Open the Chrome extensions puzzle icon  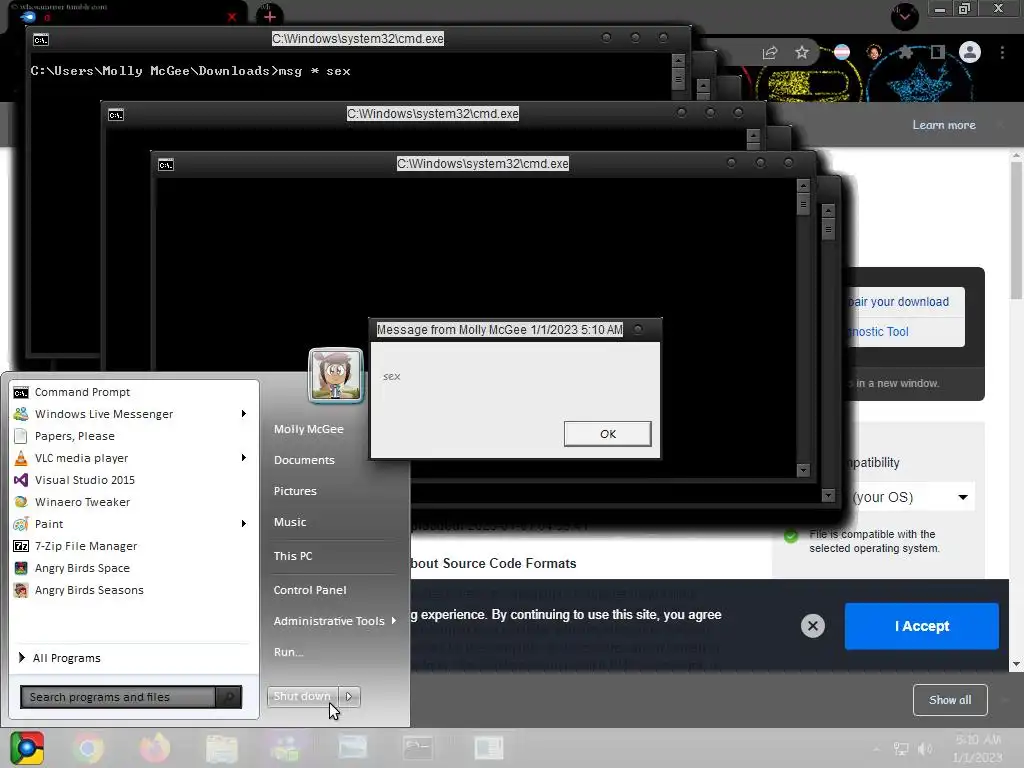(905, 52)
